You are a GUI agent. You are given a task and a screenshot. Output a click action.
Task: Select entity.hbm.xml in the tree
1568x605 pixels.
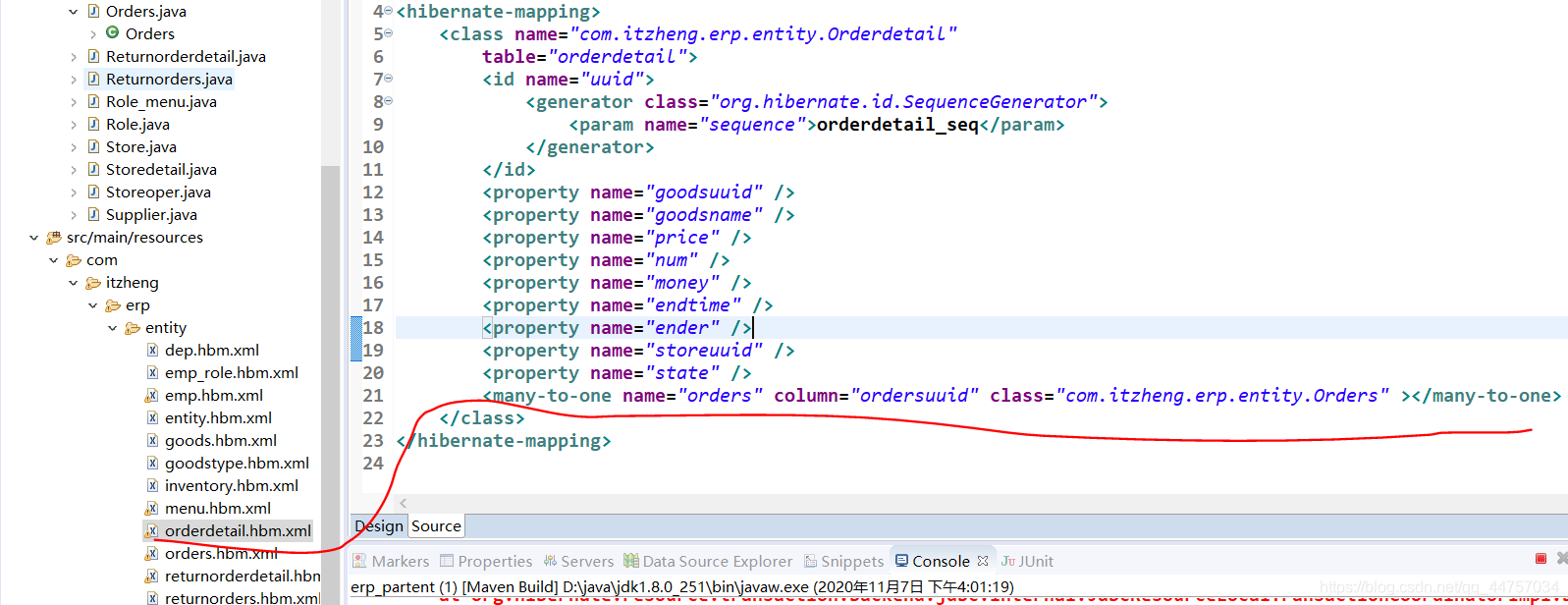[218, 418]
